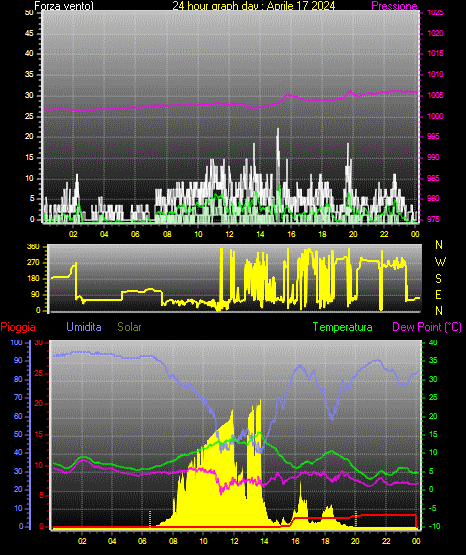Click the 1000 pressure axis value
Viewport: 466px width, 555px height.
(x=435, y=116)
